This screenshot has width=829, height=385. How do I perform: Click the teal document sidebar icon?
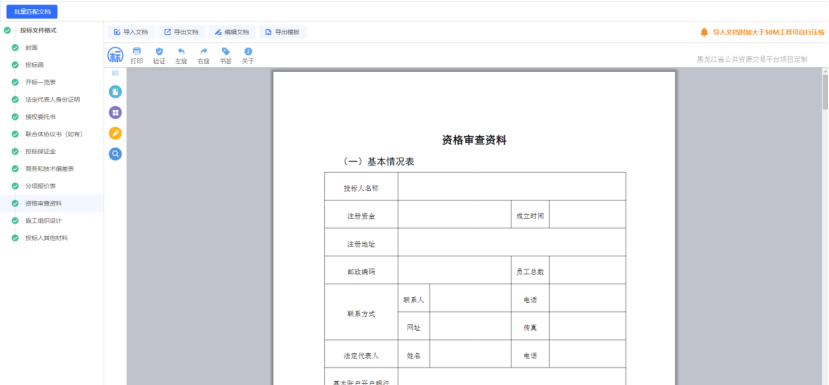coord(115,91)
